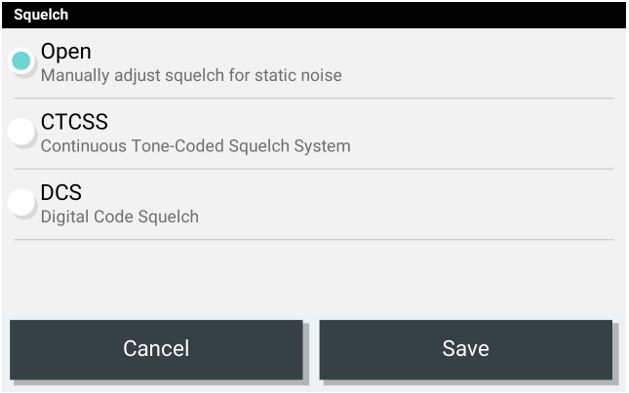The width and height of the screenshot is (629, 393).
Task: Click the Save button
Action: pos(466,349)
